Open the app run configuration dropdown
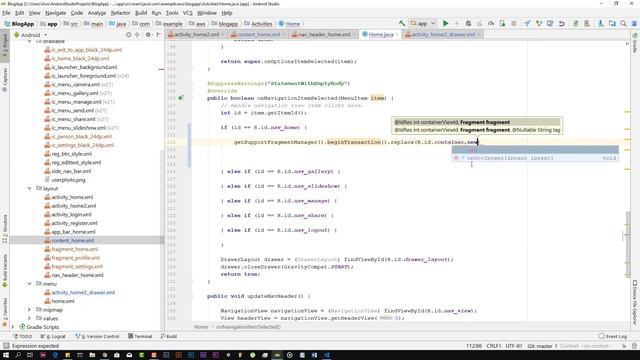The height and width of the screenshot is (360, 640). (423, 24)
